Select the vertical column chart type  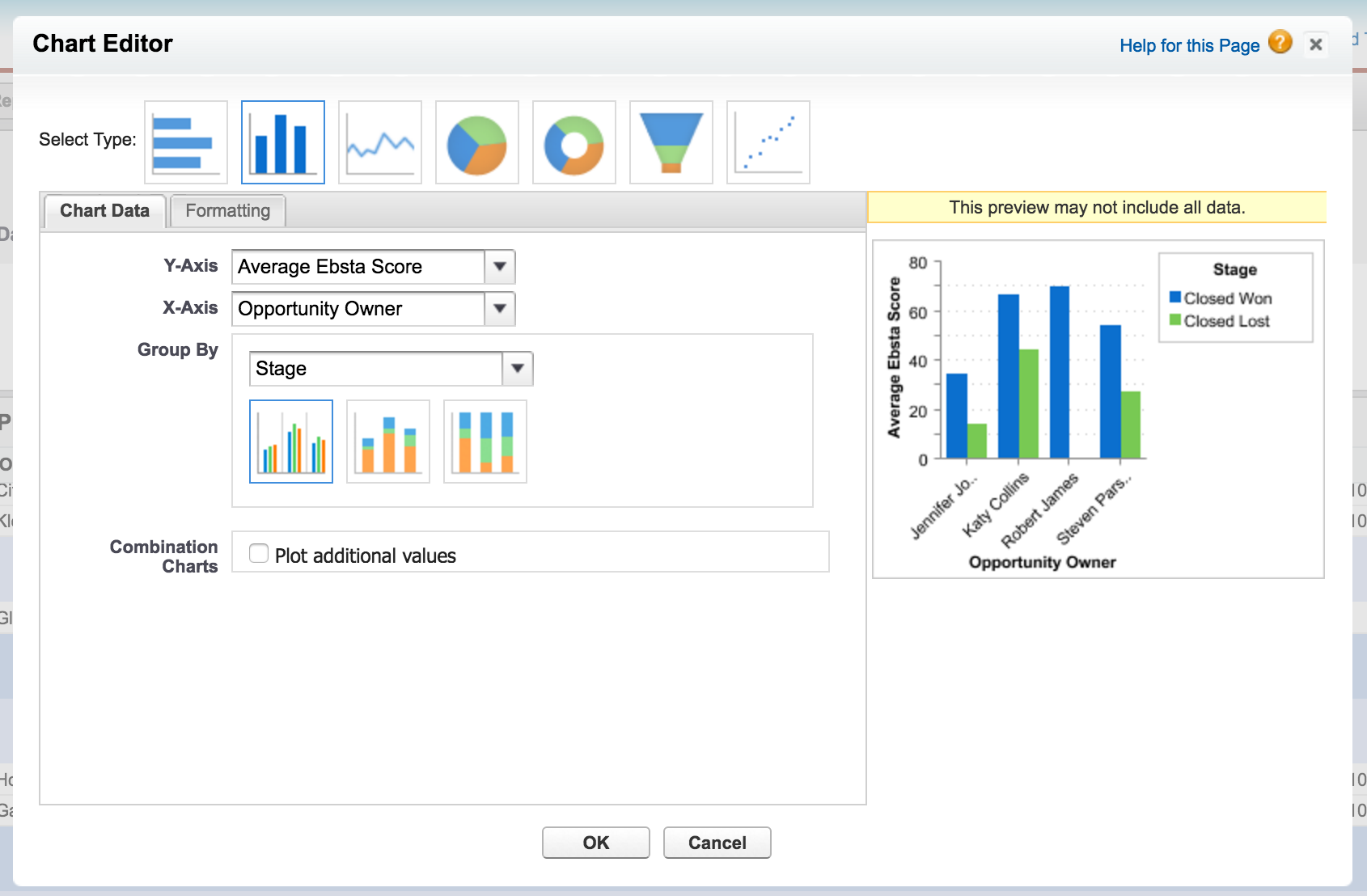tap(283, 142)
